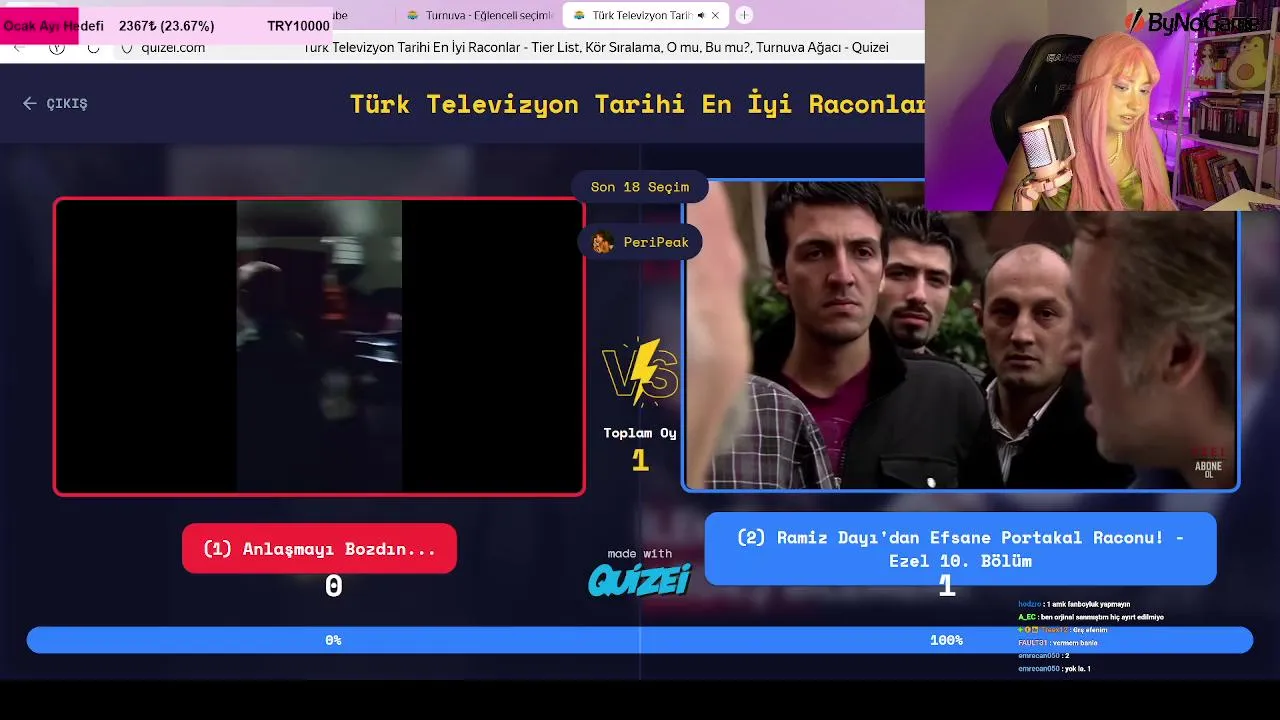This screenshot has width=1280, height=720.
Task: Click the 'Türk Televizyon Tarihi En İyi Raconlar' title
Action: (x=637, y=104)
